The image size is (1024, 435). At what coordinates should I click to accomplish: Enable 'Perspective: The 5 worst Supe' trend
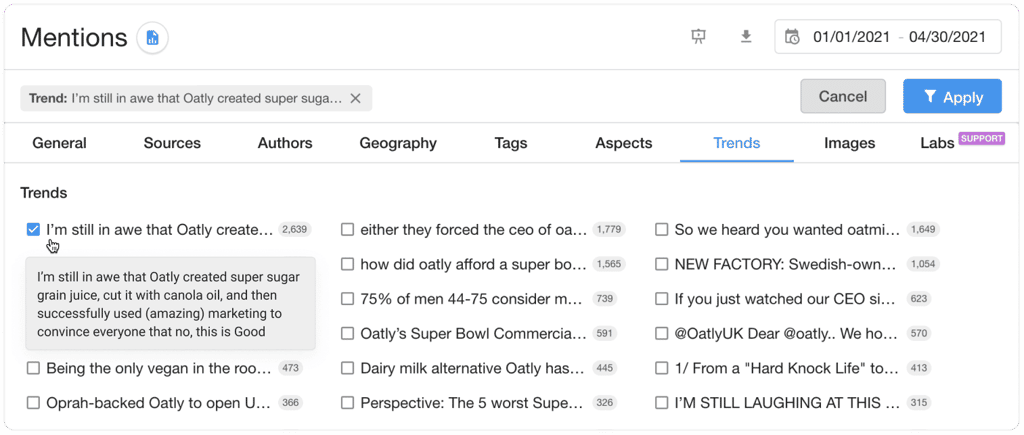pos(347,403)
